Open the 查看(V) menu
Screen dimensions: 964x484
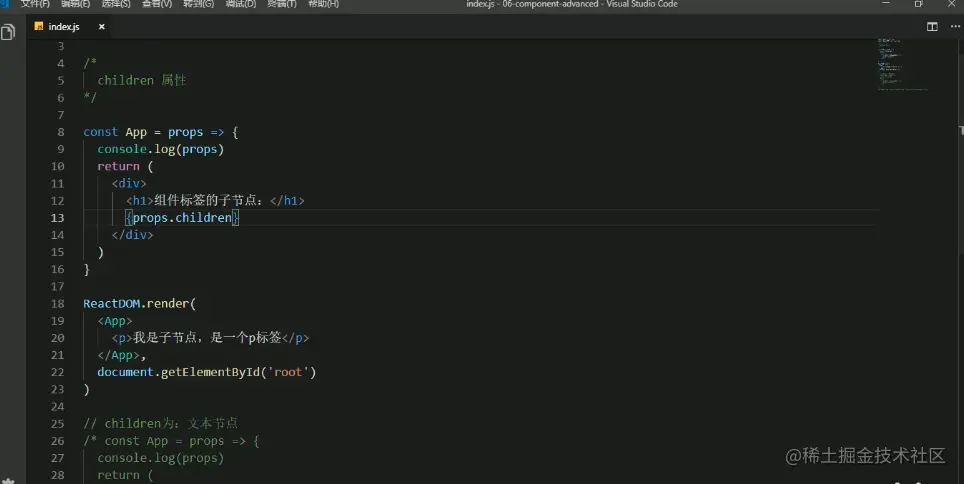(157, 4)
